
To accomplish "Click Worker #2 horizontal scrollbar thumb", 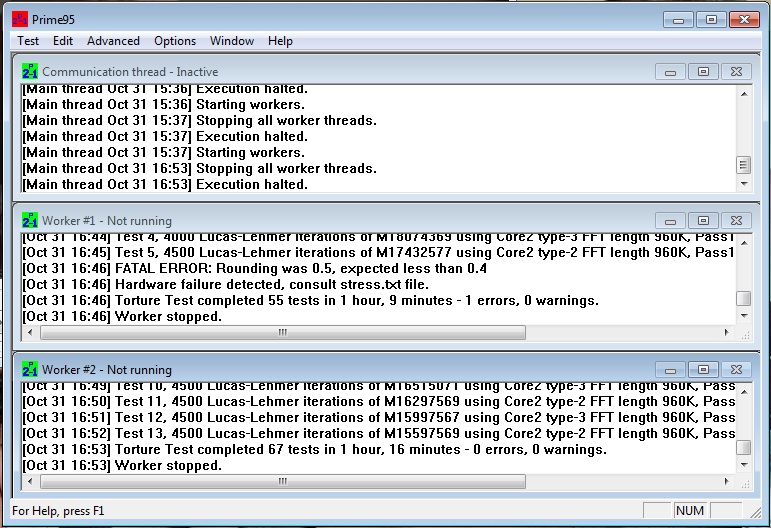I will pyautogui.click(x=283, y=481).
